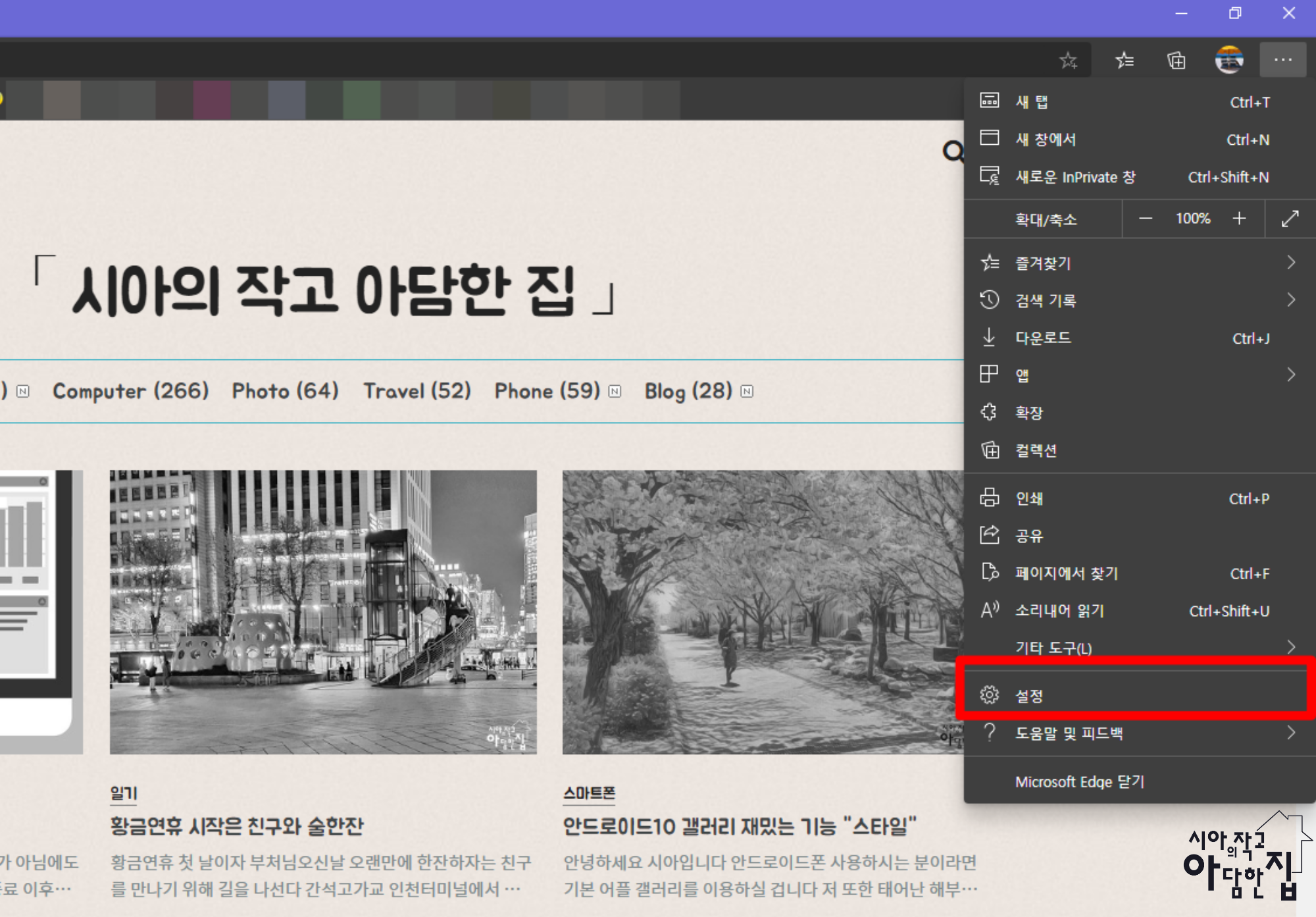Click the user profile avatar
The height and width of the screenshot is (917, 1316).
click(x=1228, y=60)
